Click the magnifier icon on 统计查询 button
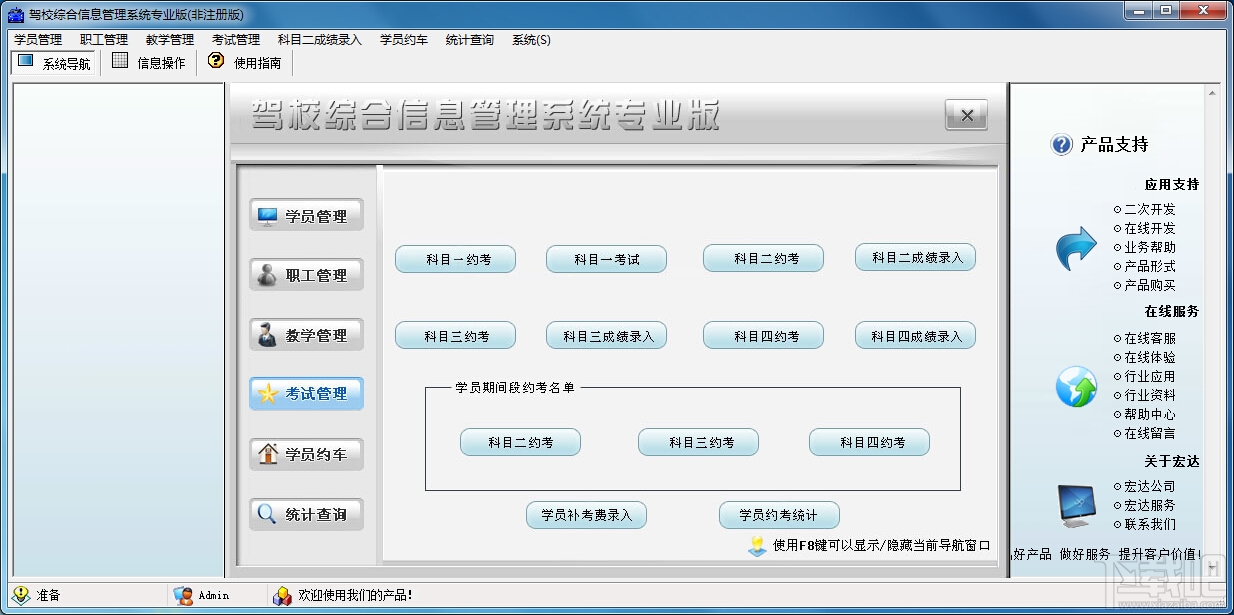Viewport: 1234px width, 615px height. [267, 514]
